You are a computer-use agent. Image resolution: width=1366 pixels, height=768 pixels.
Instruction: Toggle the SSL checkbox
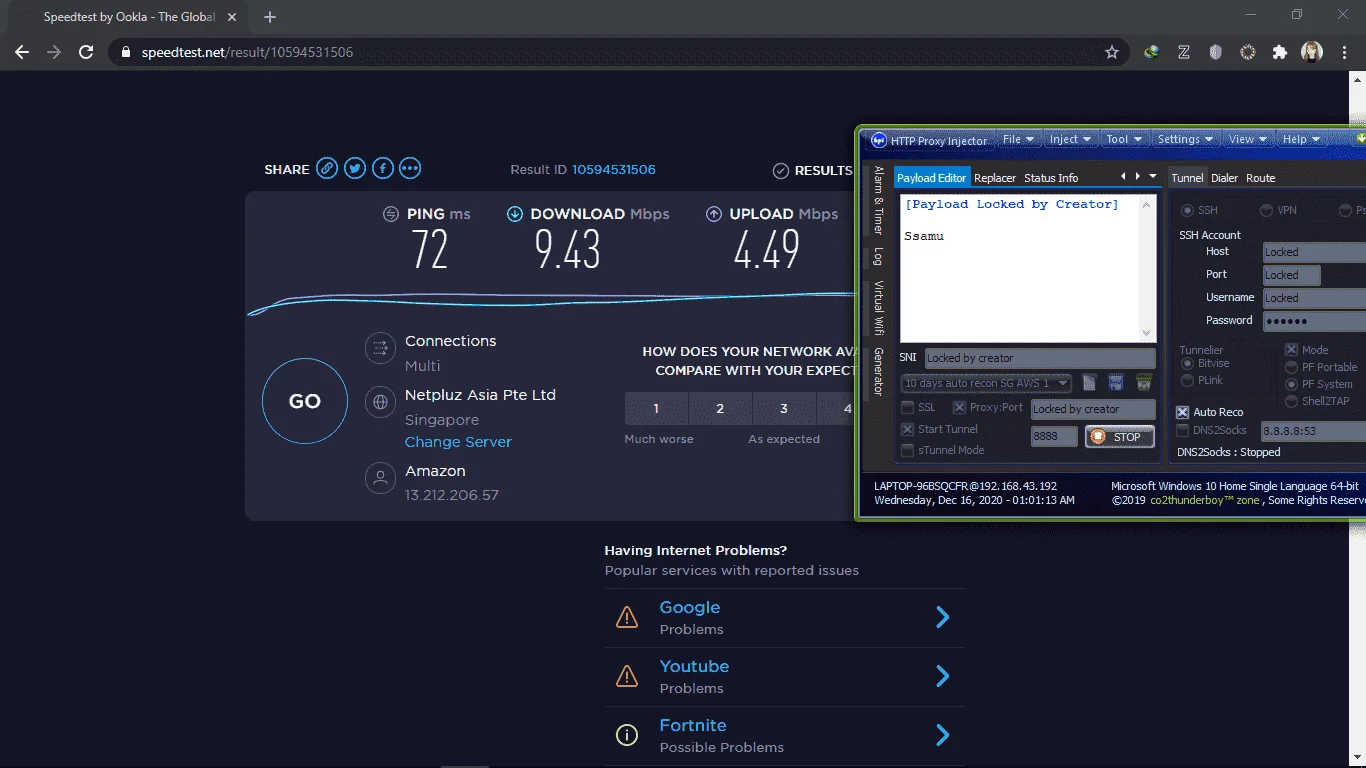click(907, 408)
